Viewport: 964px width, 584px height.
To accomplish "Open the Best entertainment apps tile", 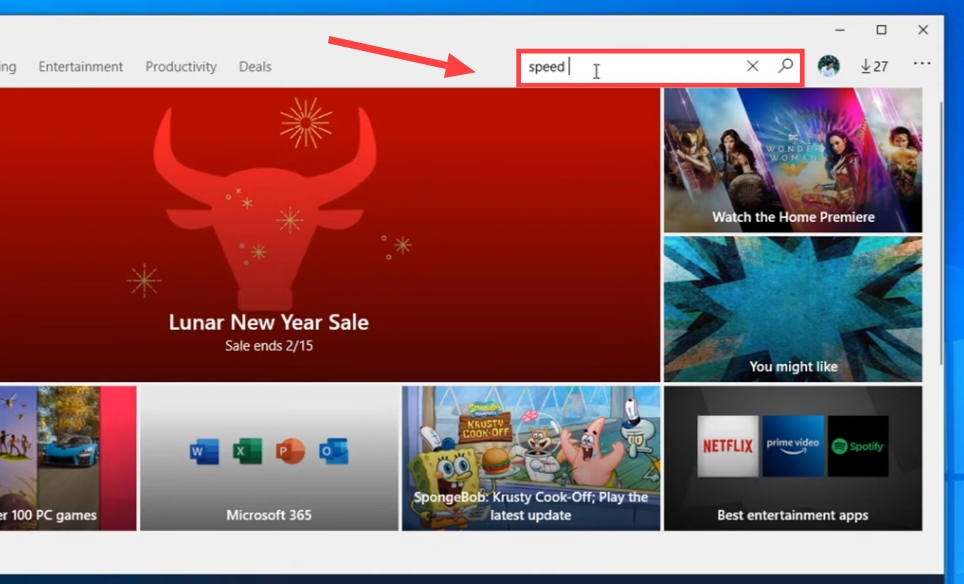I will [x=793, y=459].
